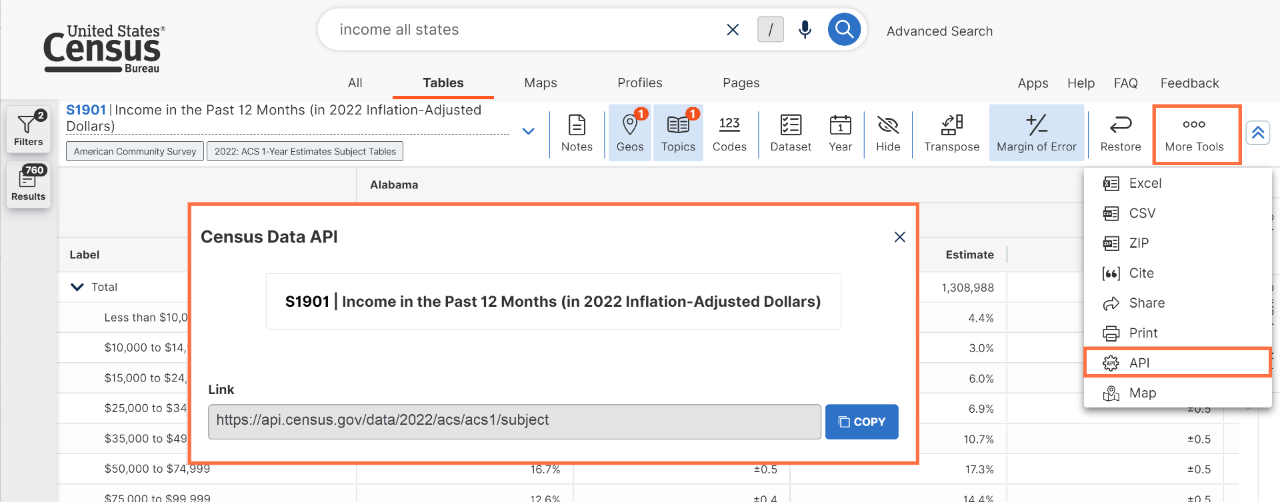Screen dimensions: 1280x502
Task: Click the API link field
Action: click(x=514, y=421)
